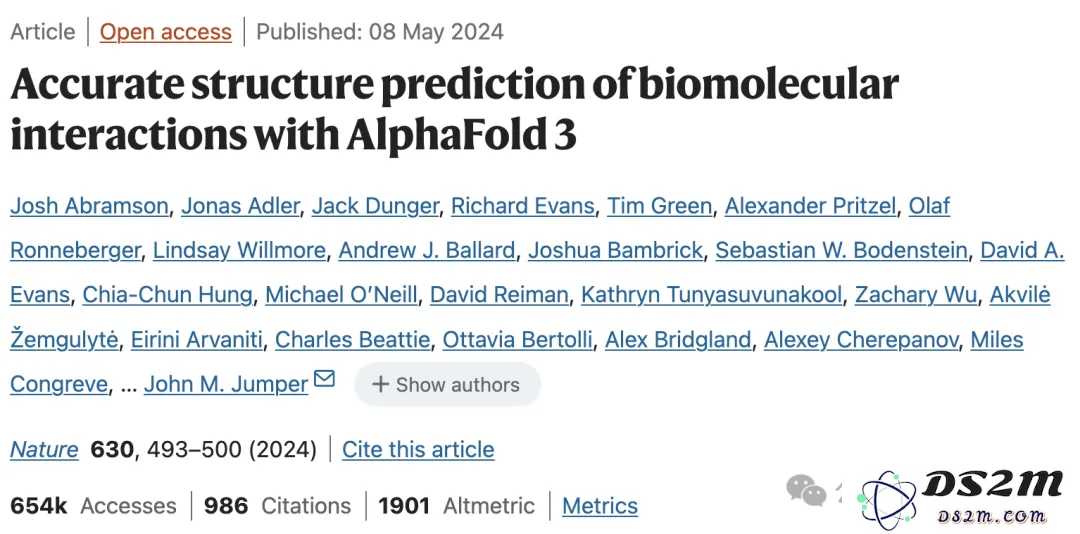1080x534 pixels.
Task: Click the envelope icon beside John M. Jumper
Action: pos(324,378)
